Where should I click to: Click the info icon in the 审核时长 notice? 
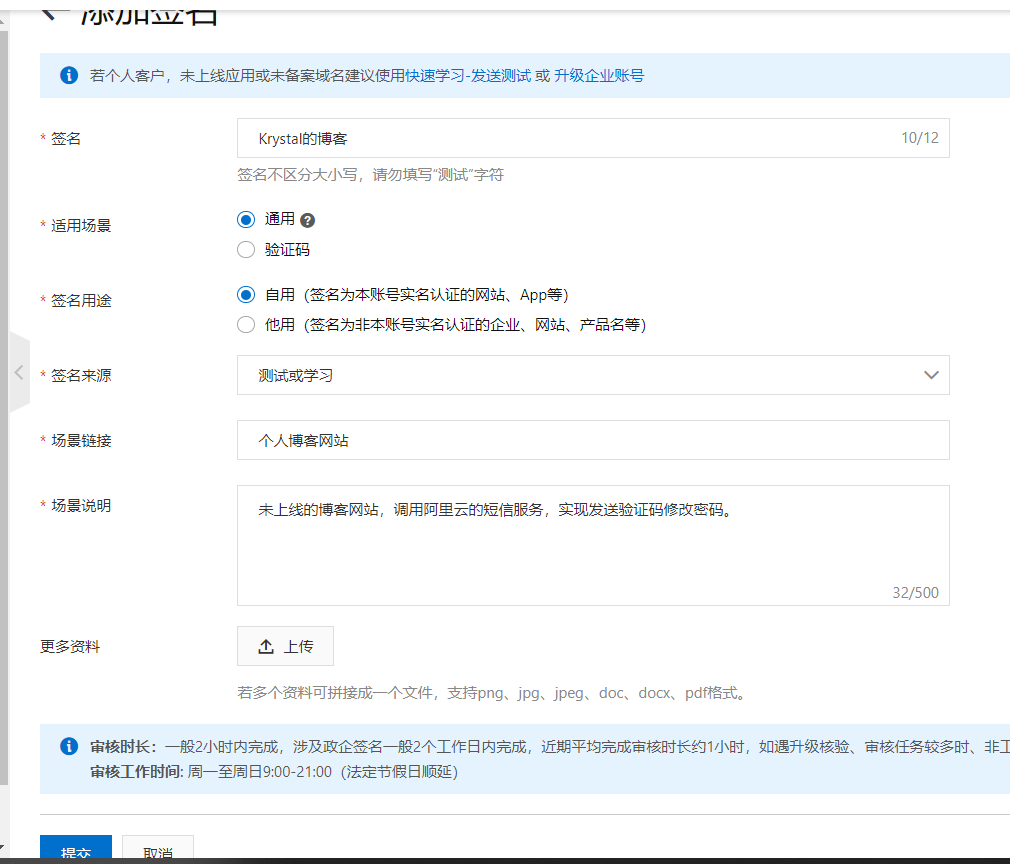pyautogui.click(x=69, y=746)
